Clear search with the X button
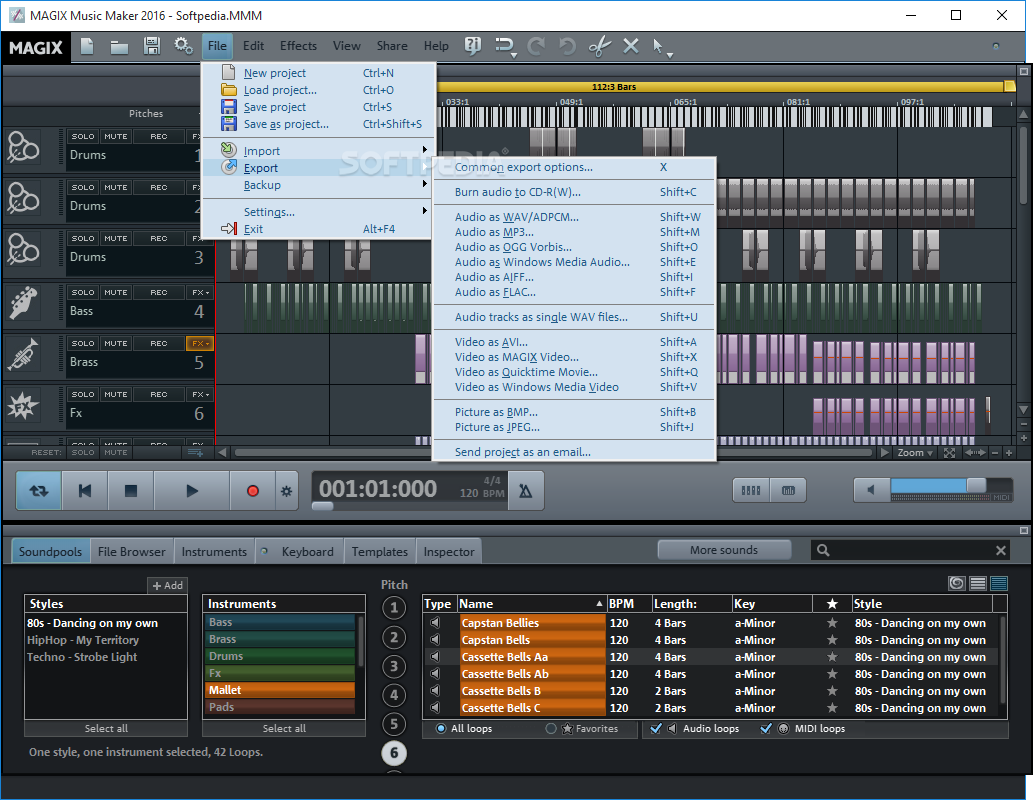The image size is (1033, 800). [x=1000, y=550]
